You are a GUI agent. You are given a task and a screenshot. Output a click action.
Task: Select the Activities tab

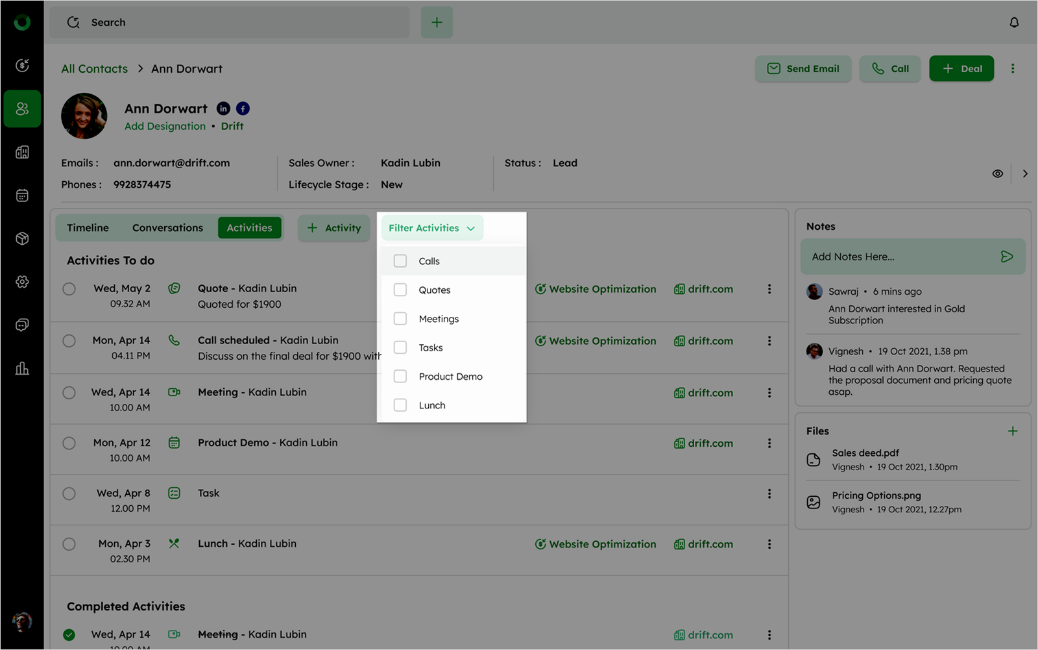pyautogui.click(x=250, y=228)
